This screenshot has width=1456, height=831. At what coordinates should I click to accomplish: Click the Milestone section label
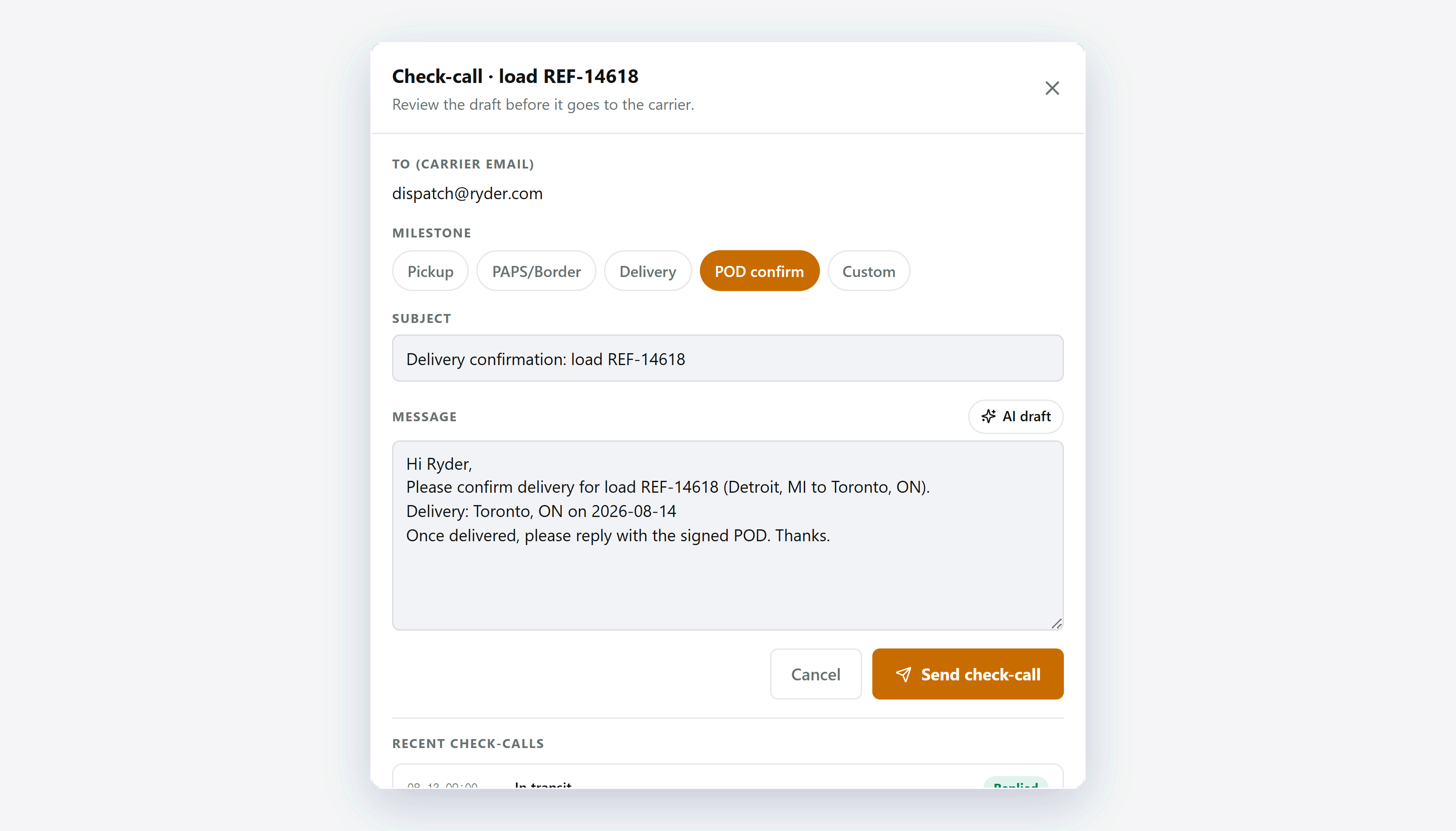431,233
